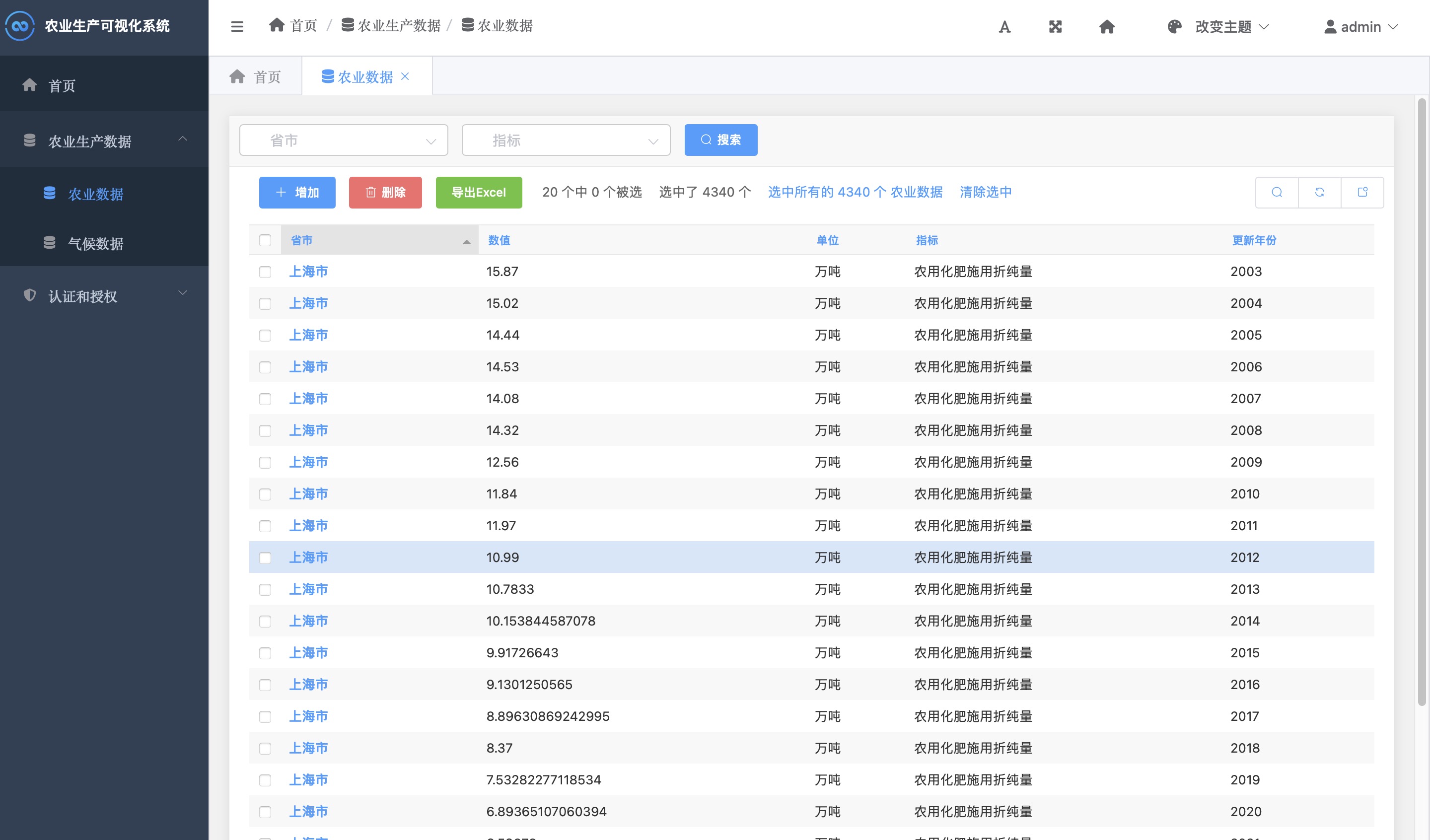This screenshot has width=1430, height=840.
Task: Click the table search magnifier icon
Action: (1277, 193)
